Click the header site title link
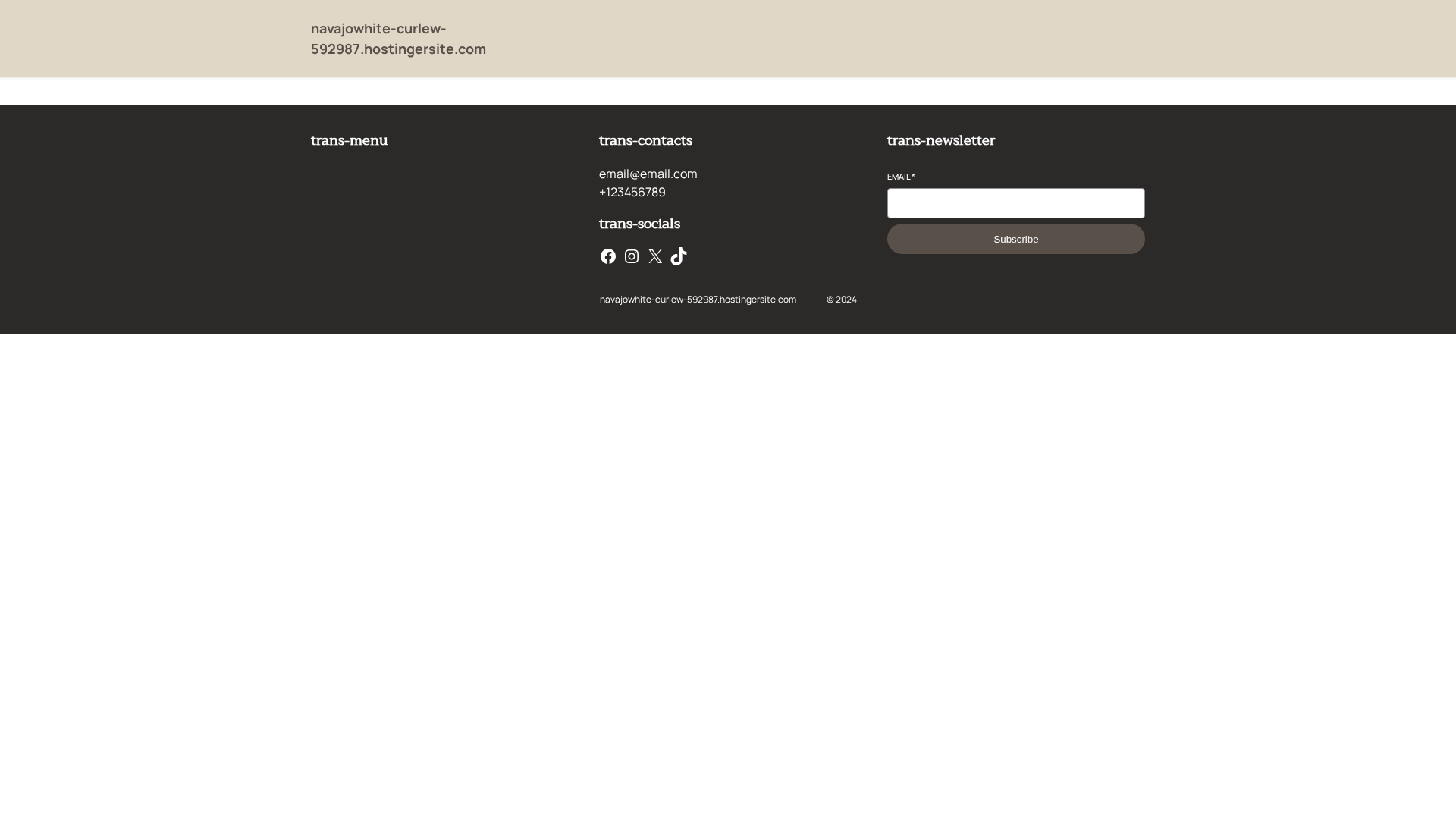 pyautogui.click(x=398, y=39)
